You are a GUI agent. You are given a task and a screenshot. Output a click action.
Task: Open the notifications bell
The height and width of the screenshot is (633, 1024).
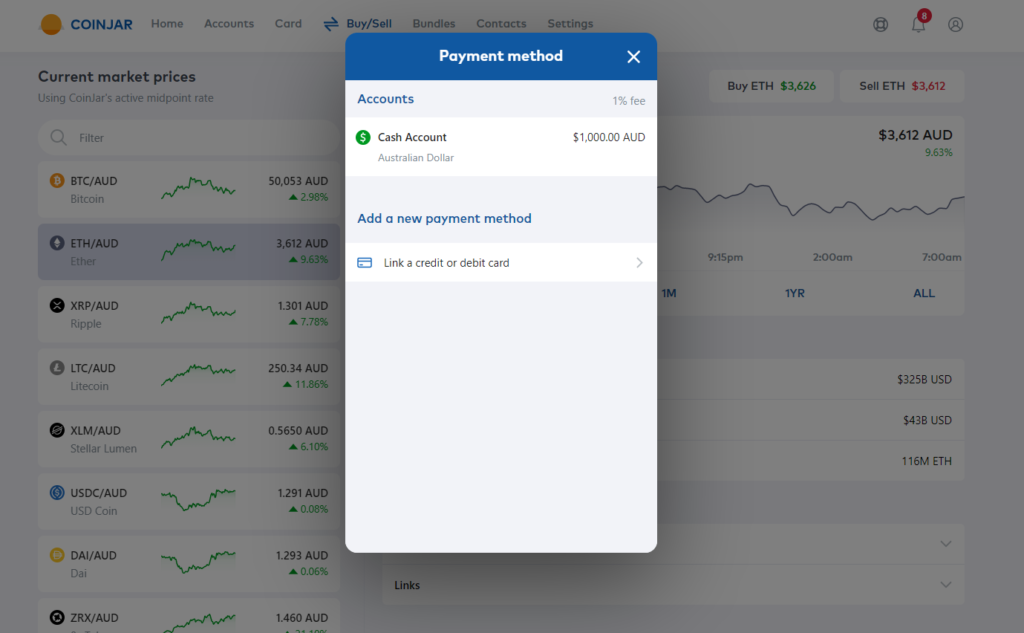(918, 25)
